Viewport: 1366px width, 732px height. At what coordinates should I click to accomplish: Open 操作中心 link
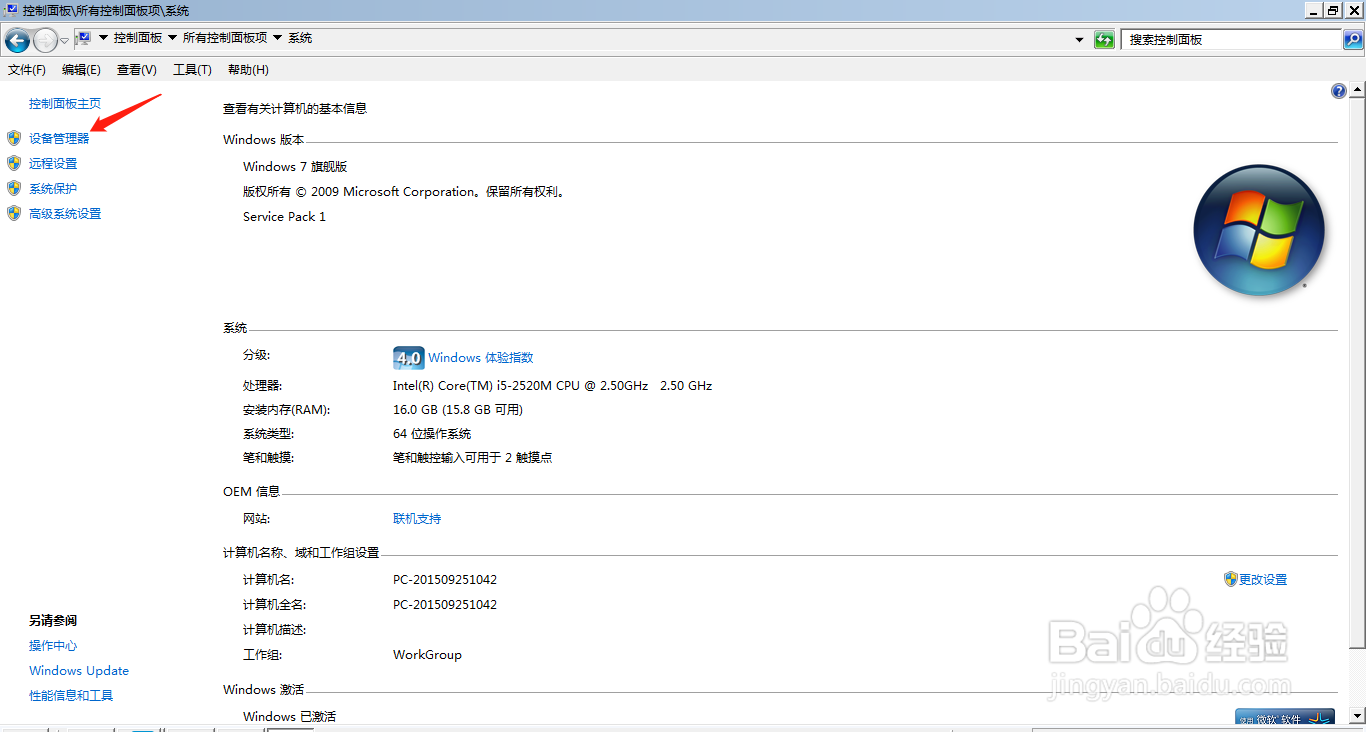(53, 646)
